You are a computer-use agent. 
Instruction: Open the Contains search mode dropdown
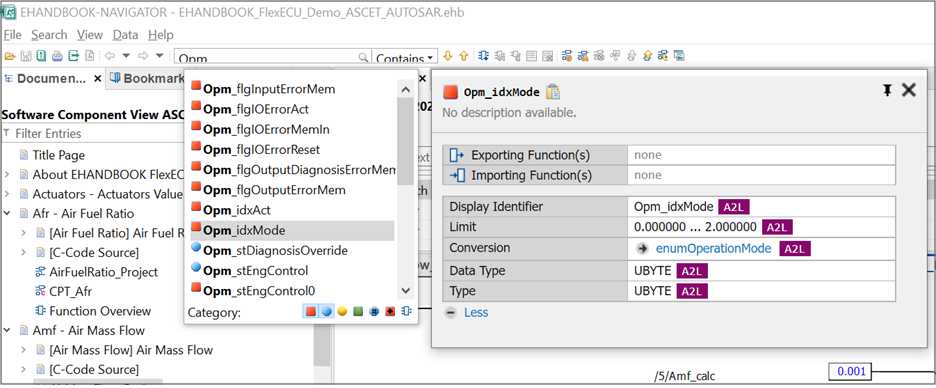(405, 58)
